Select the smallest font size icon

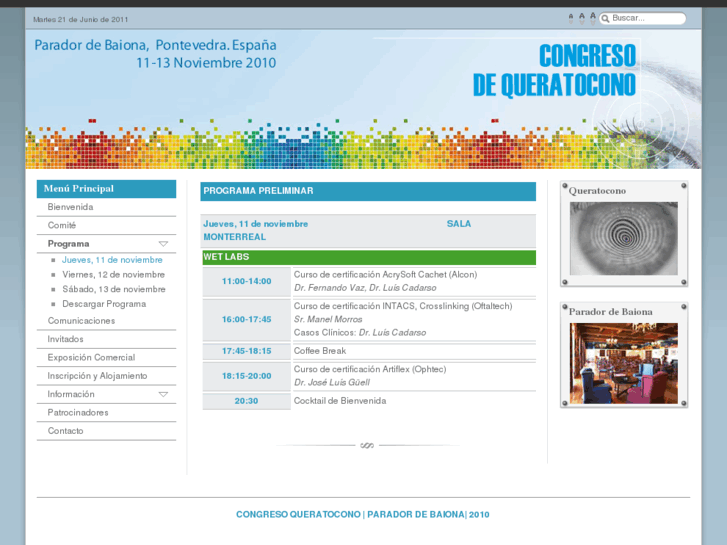pos(571,19)
